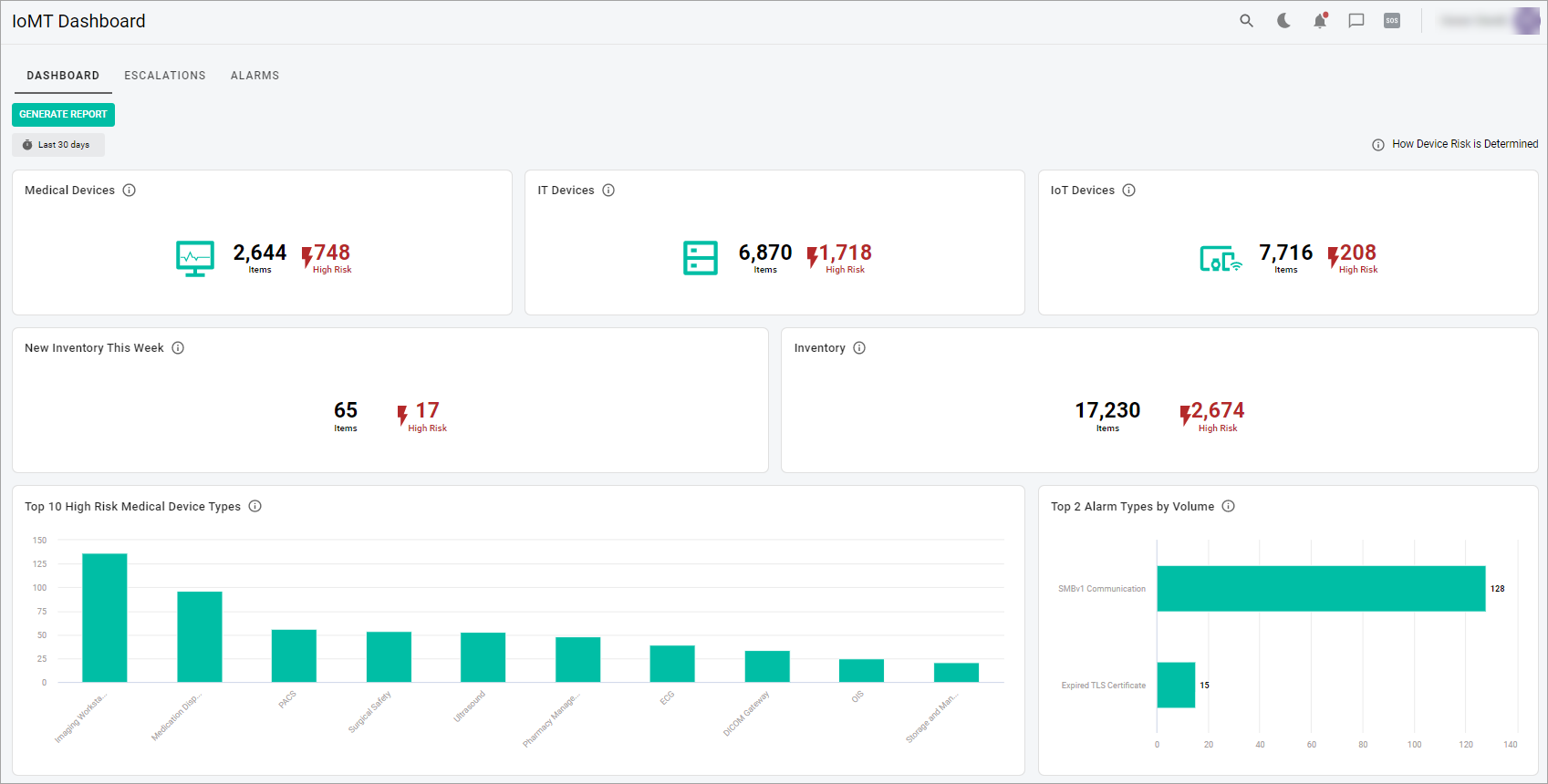
Task: Open the Last 30 days time filter
Action: pyautogui.click(x=58, y=145)
